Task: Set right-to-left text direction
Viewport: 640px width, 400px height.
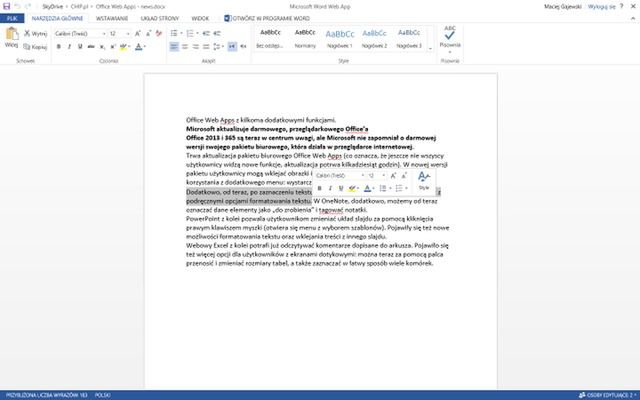Action: [243, 47]
